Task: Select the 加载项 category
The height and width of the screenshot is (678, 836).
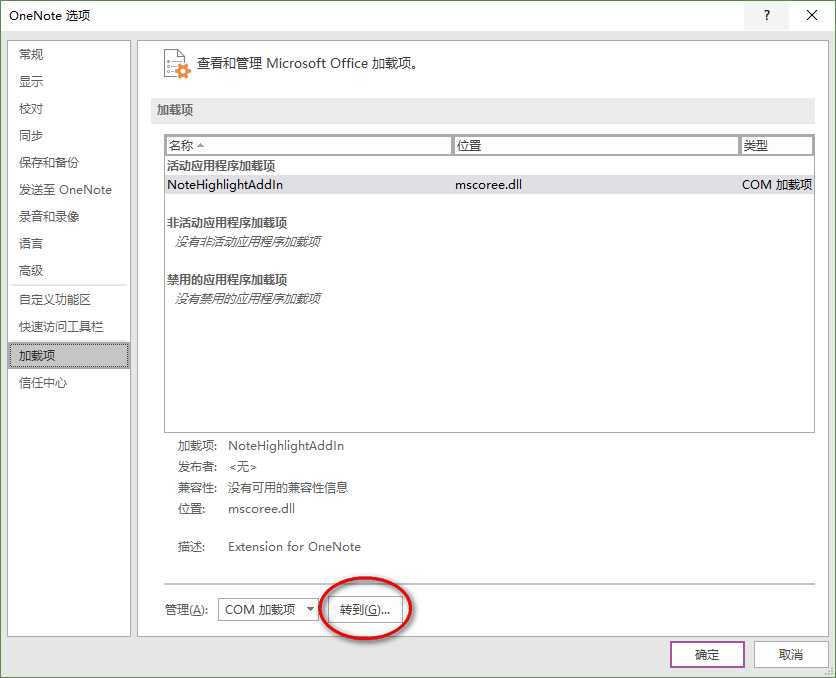Action: [69, 356]
